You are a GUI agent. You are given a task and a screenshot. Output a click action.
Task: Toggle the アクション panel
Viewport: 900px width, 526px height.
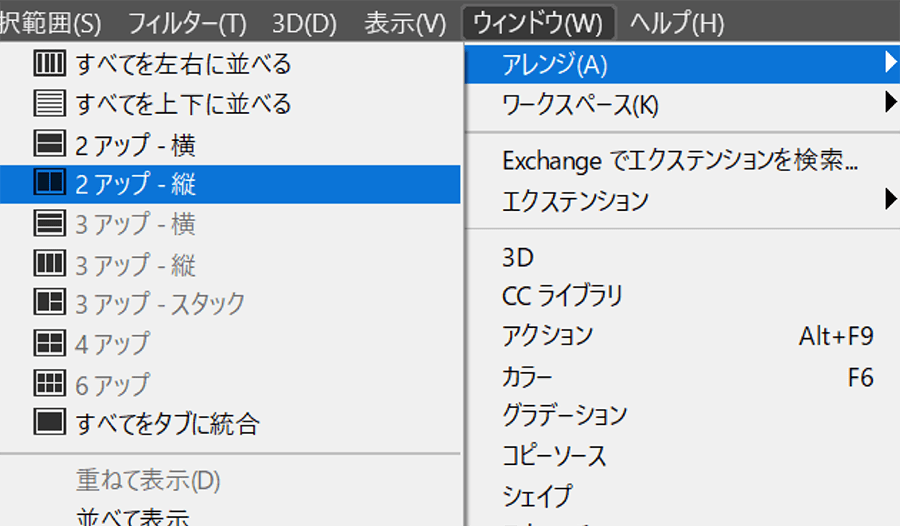click(x=547, y=336)
